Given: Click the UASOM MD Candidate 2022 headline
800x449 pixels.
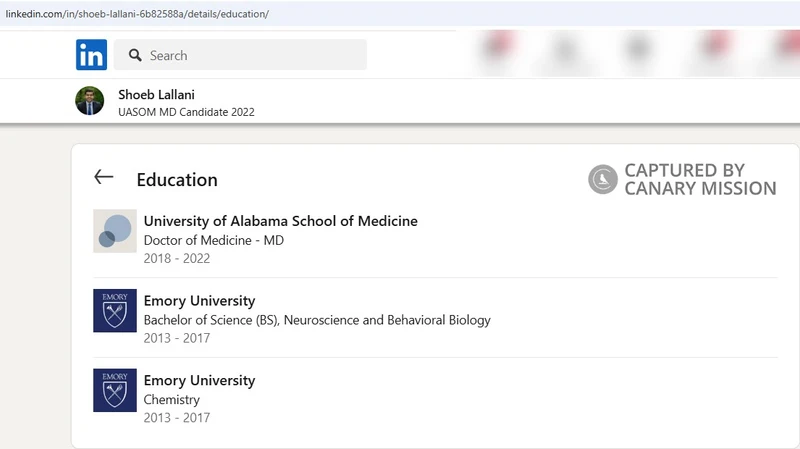Looking at the screenshot, I should point(186,112).
